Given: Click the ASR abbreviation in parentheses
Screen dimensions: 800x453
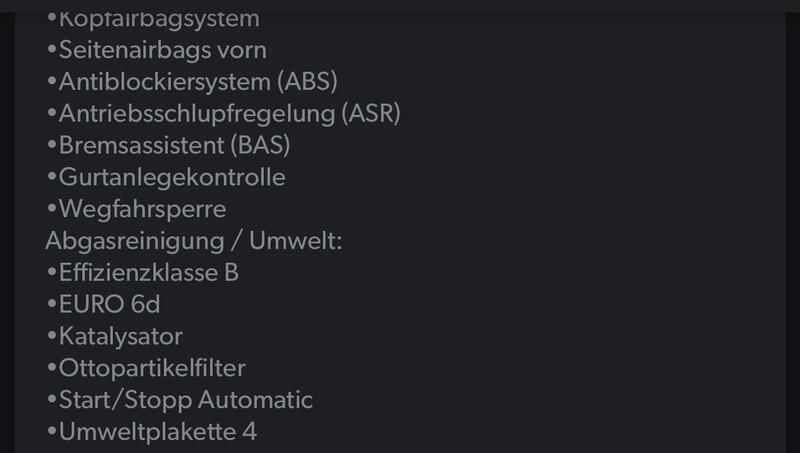Looking at the screenshot, I should pyautogui.click(x=371, y=114).
